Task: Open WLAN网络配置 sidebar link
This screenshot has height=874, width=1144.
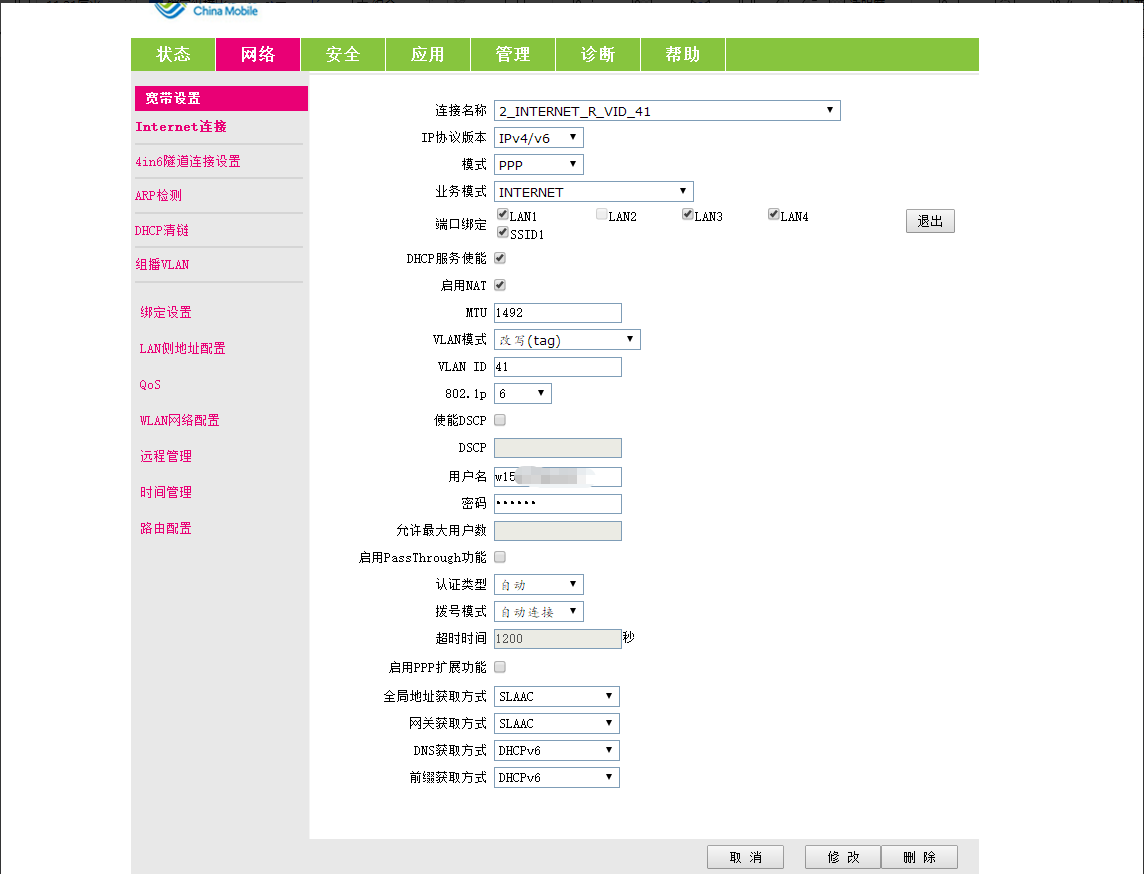Action: 179,420
